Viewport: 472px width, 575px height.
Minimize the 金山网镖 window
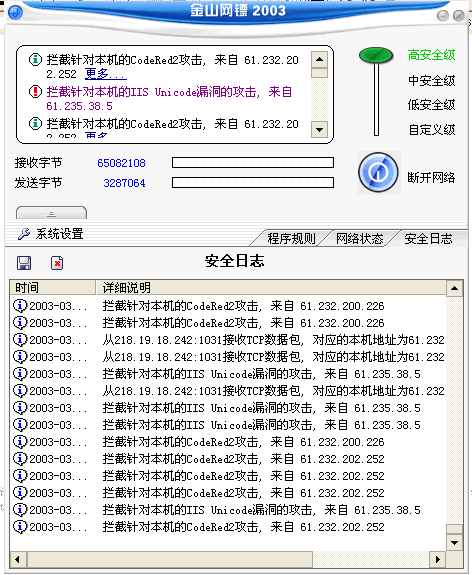pyautogui.click(x=443, y=15)
